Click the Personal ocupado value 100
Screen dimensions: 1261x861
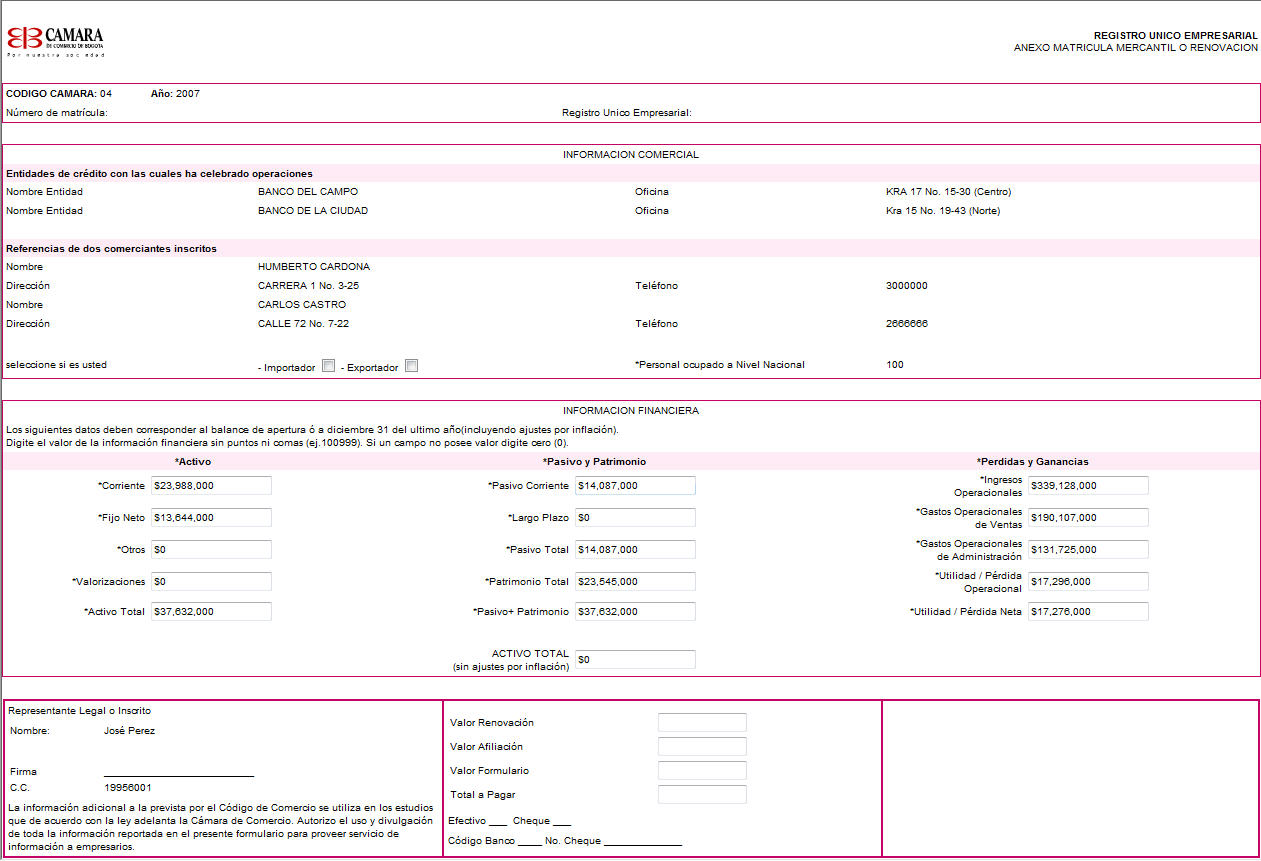point(895,365)
